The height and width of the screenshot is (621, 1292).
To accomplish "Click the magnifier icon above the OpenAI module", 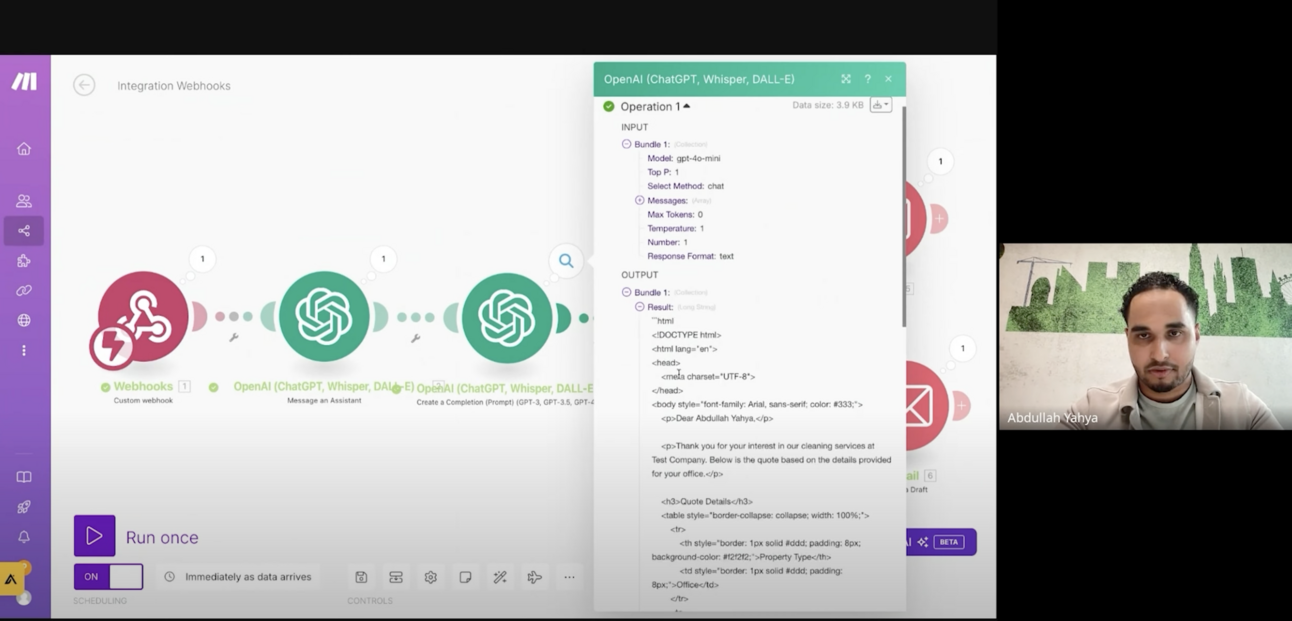I will click(x=565, y=260).
